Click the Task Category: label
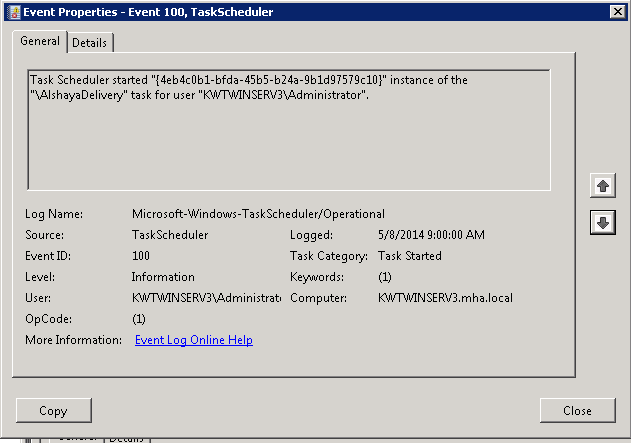 [329, 256]
